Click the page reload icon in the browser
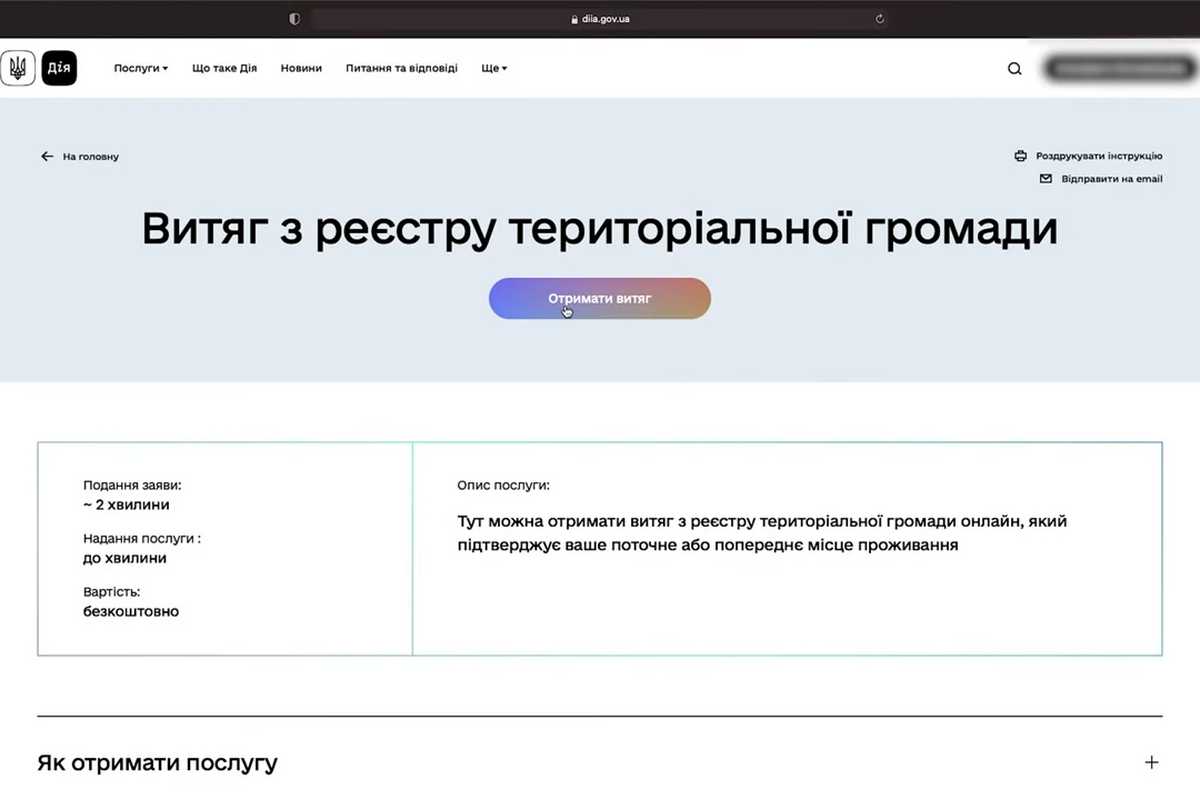The image size is (1200, 800). pos(879,17)
